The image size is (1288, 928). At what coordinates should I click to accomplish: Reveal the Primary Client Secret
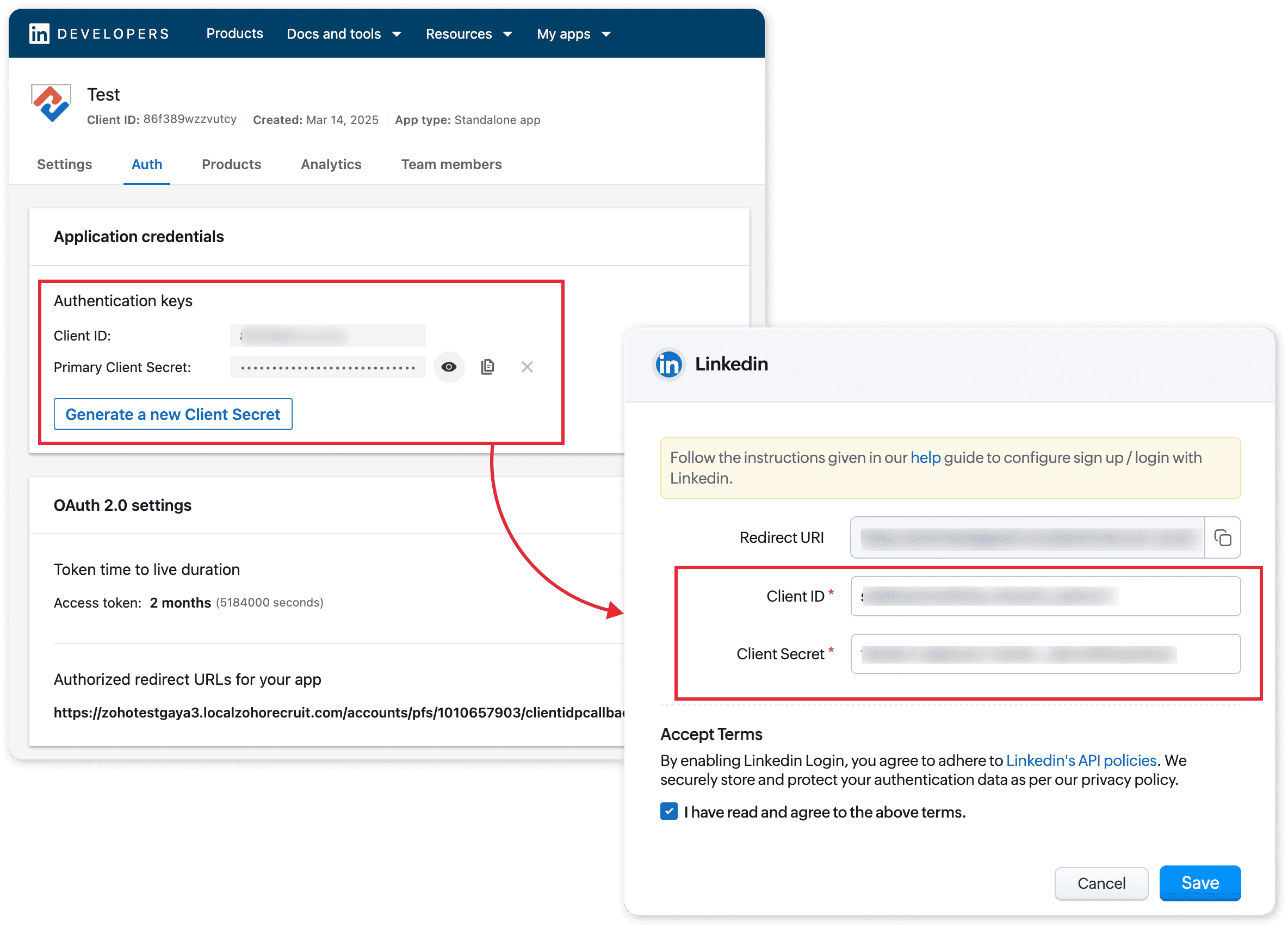point(449,367)
